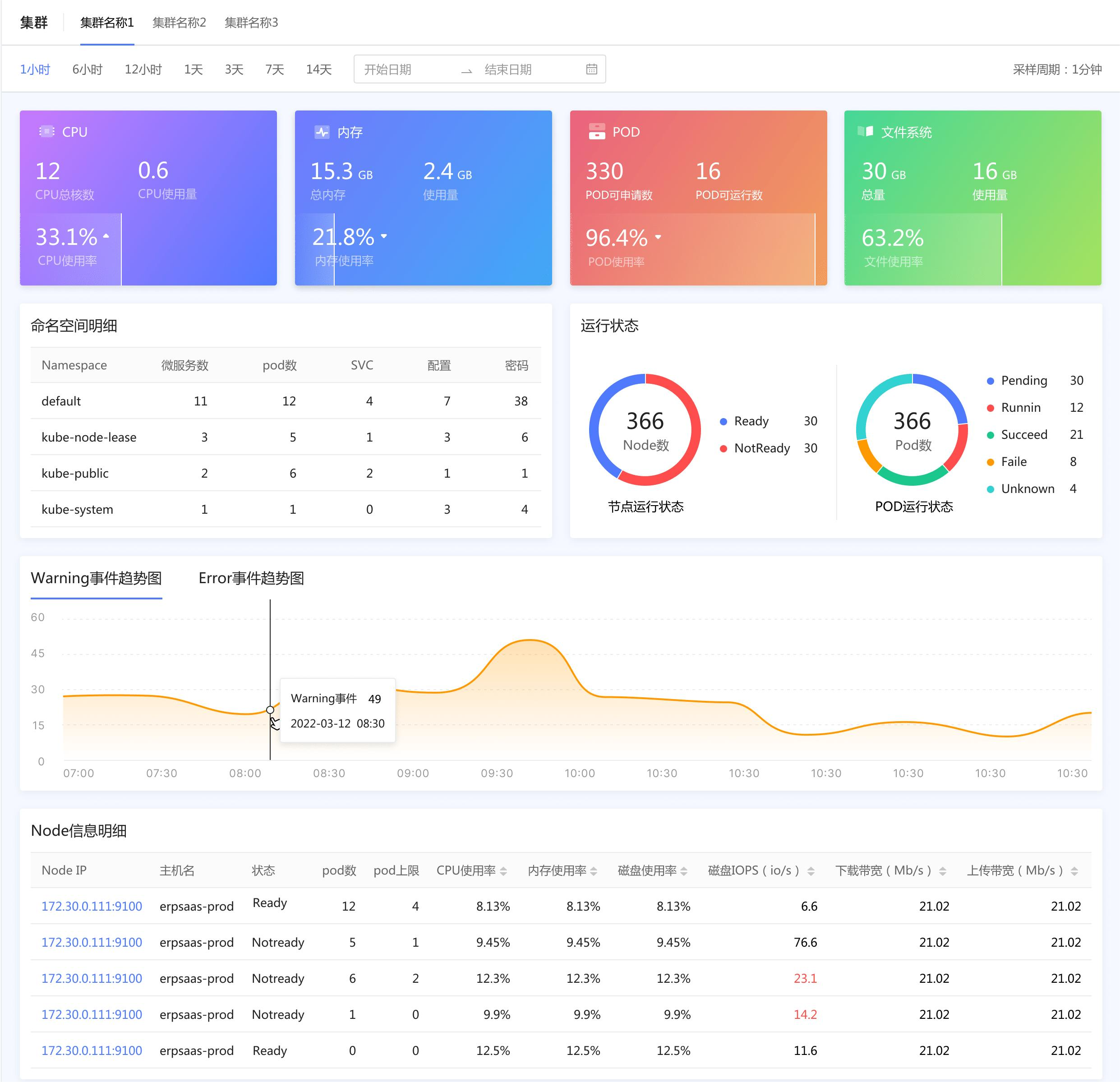Sort by 磁盘使用率 column arrows

684,871
